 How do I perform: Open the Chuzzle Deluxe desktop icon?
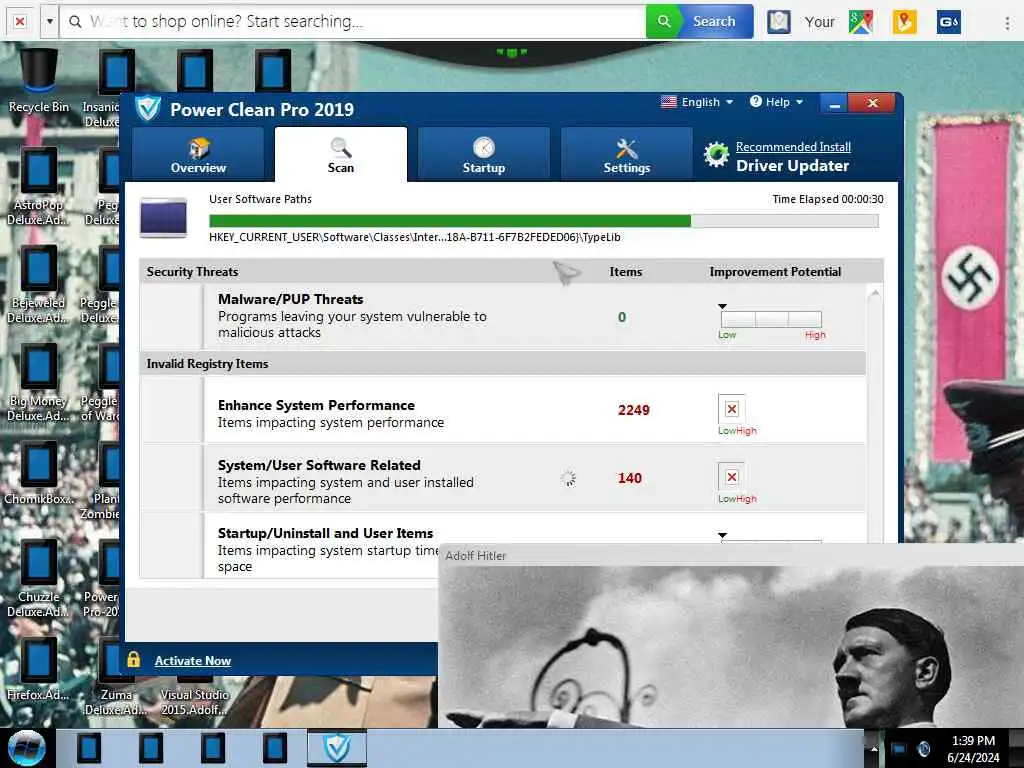38,577
